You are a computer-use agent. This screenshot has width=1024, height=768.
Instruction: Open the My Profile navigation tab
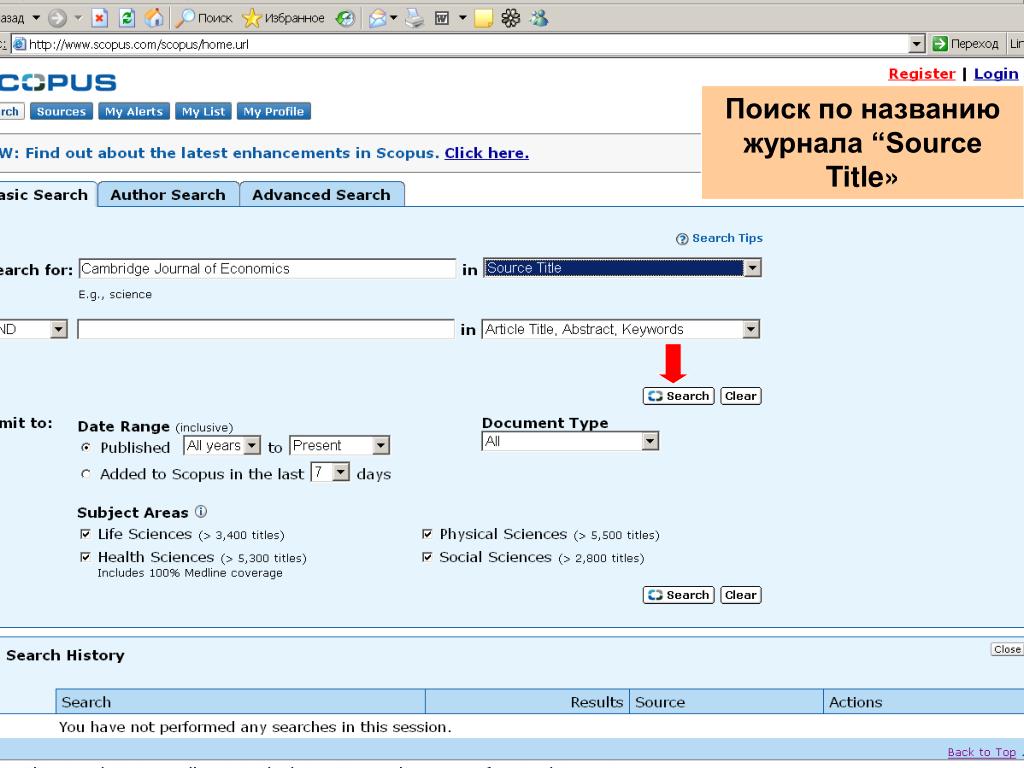(274, 112)
